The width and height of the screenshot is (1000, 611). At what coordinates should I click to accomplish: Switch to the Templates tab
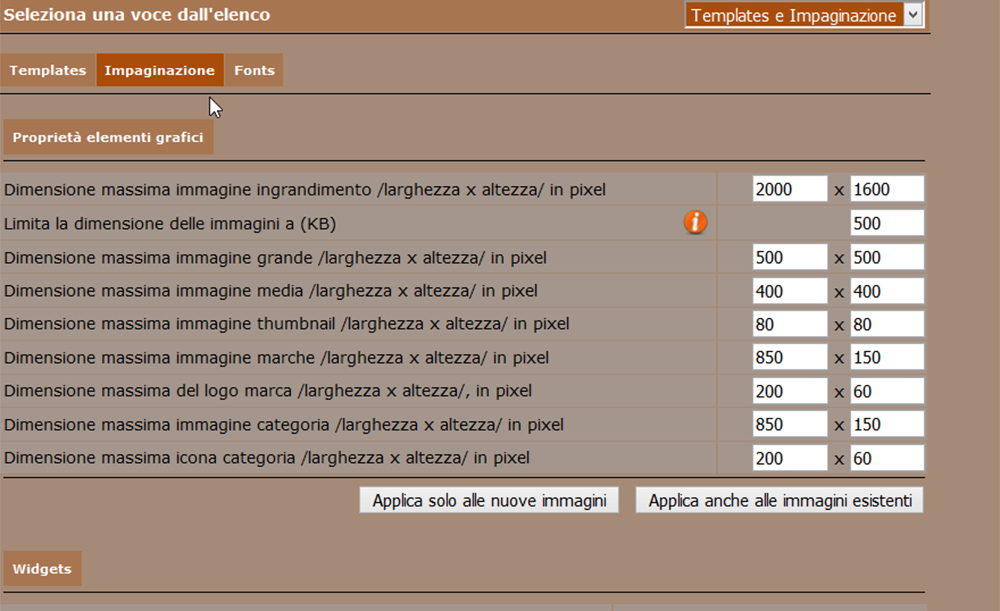click(x=48, y=70)
